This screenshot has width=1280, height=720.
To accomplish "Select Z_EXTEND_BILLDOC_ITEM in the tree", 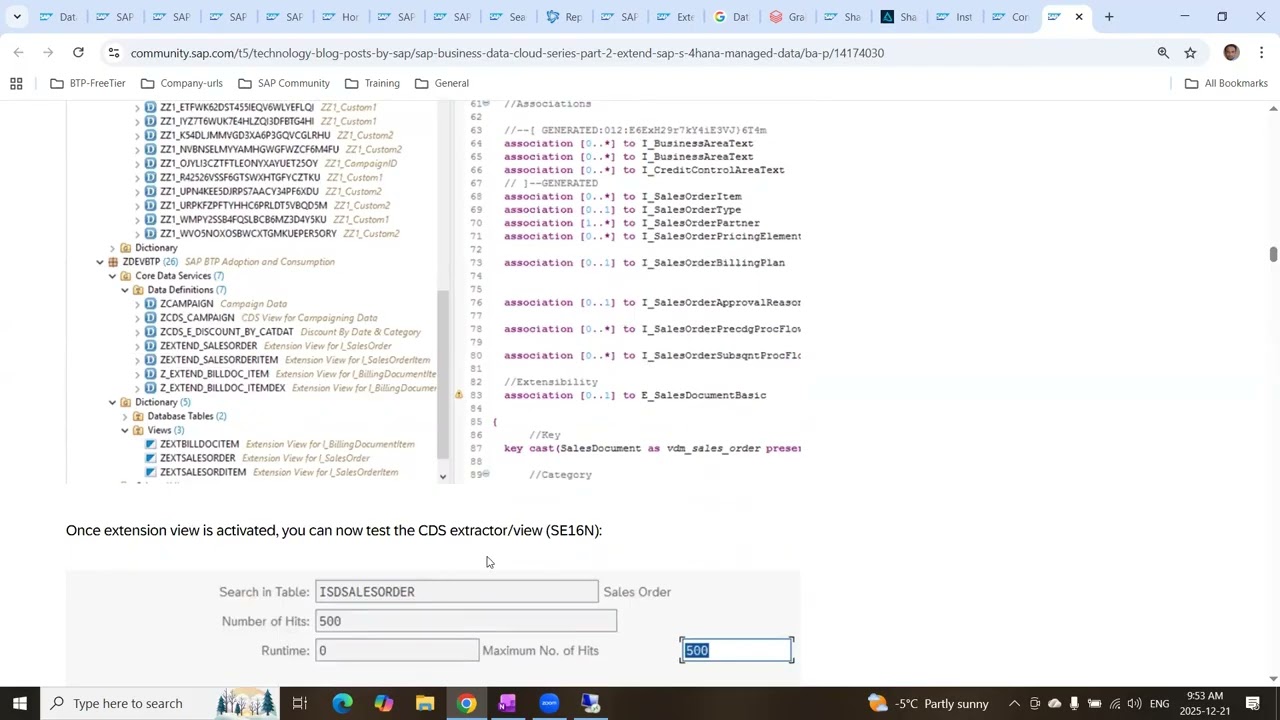I will pyautogui.click(x=214, y=374).
